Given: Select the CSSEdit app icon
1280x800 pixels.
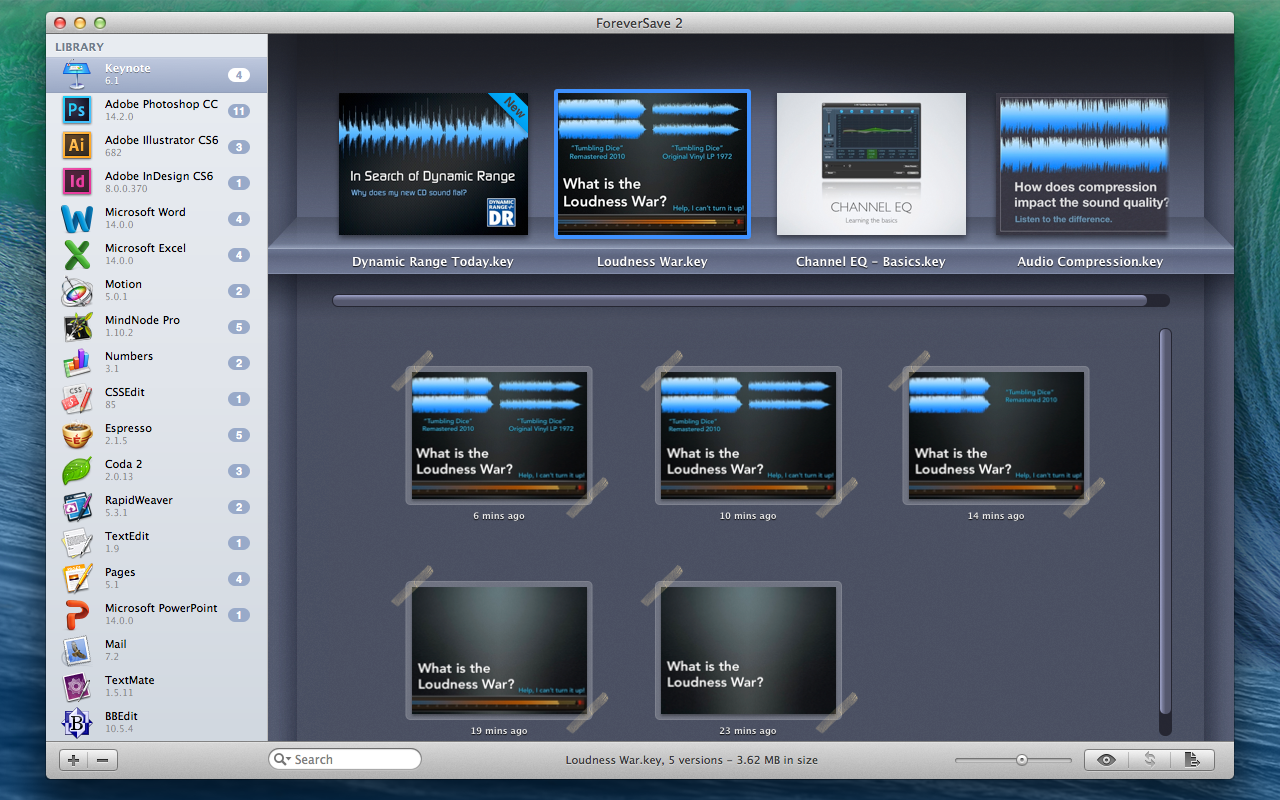Looking at the screenshot, I should 77,399.
